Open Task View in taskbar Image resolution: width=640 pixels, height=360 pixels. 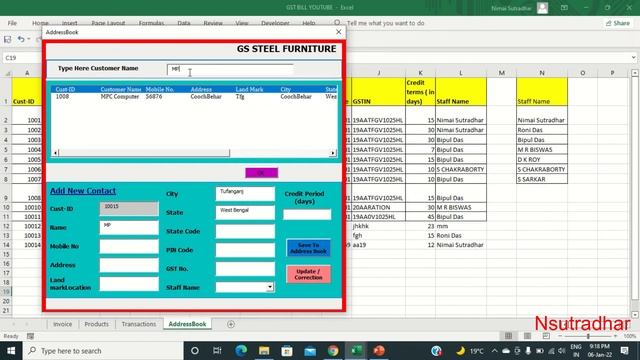[217, 351]
